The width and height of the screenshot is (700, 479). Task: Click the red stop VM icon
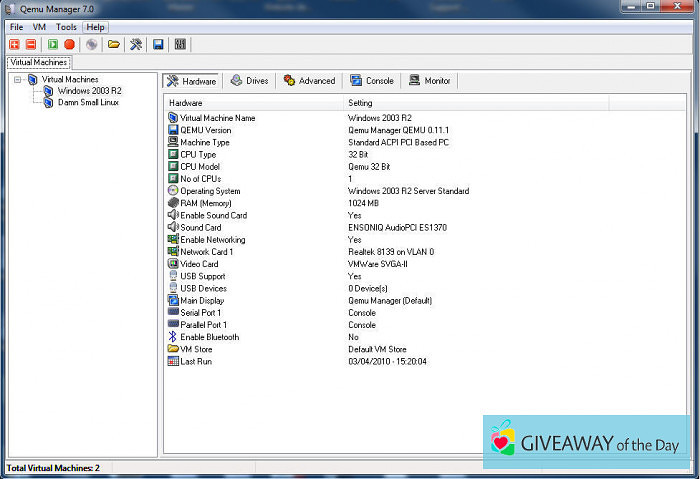[x=69, y=44]
